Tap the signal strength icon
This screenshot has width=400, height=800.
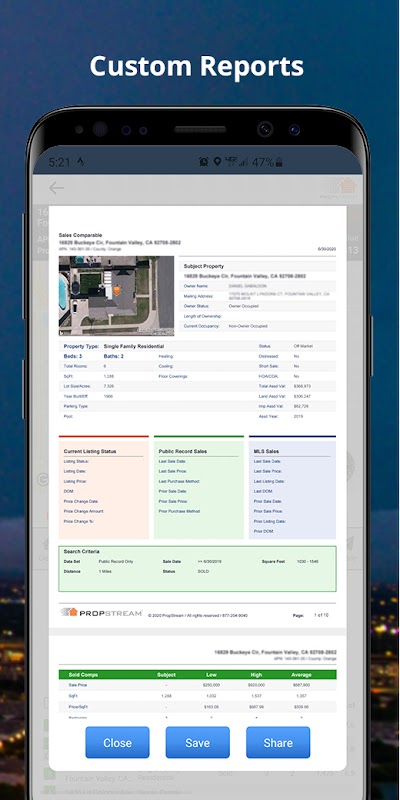tap(243, 162)
